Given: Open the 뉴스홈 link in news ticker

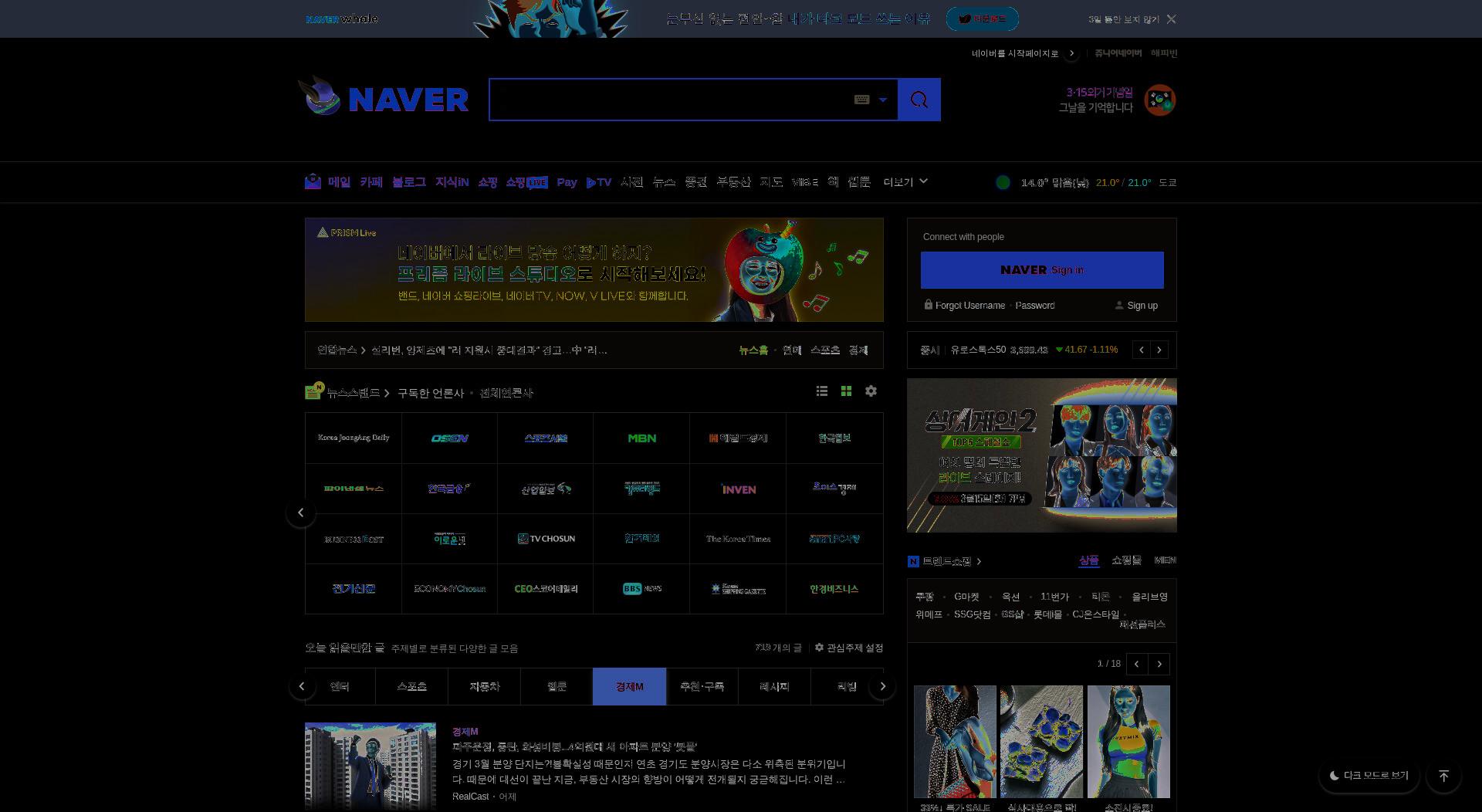Looking at the screenshot, I should [x=753, y=350].
